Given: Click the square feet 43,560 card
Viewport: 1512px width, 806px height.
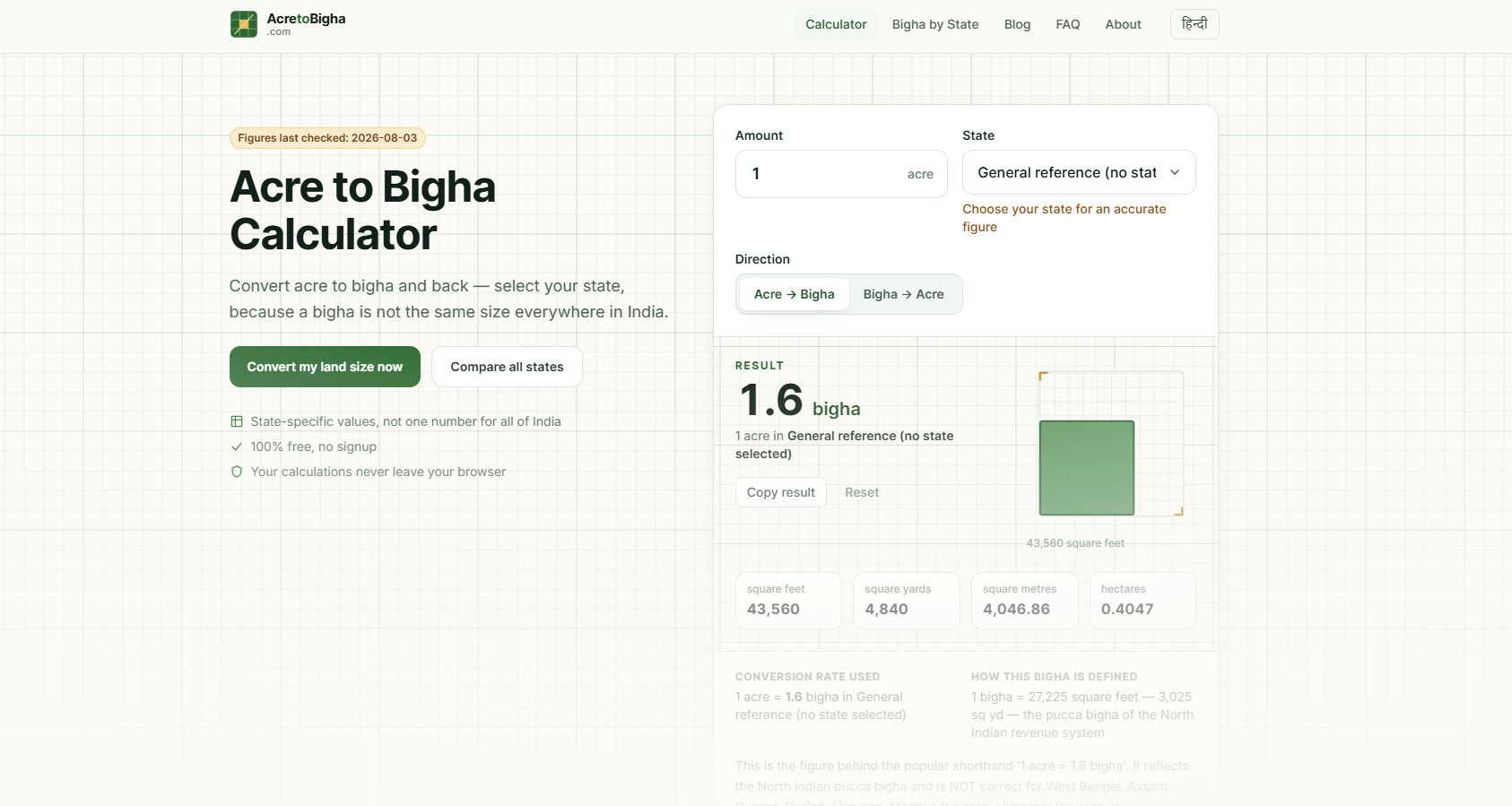Looking at the screenshot, I should pyautogui.click(x=788, y=600).
